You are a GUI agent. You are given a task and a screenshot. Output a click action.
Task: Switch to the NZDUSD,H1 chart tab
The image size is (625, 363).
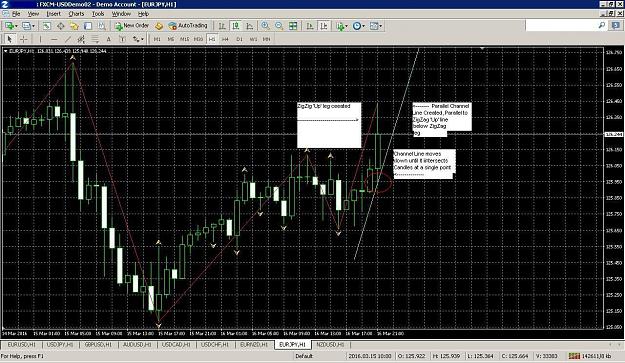coord(330,345)
